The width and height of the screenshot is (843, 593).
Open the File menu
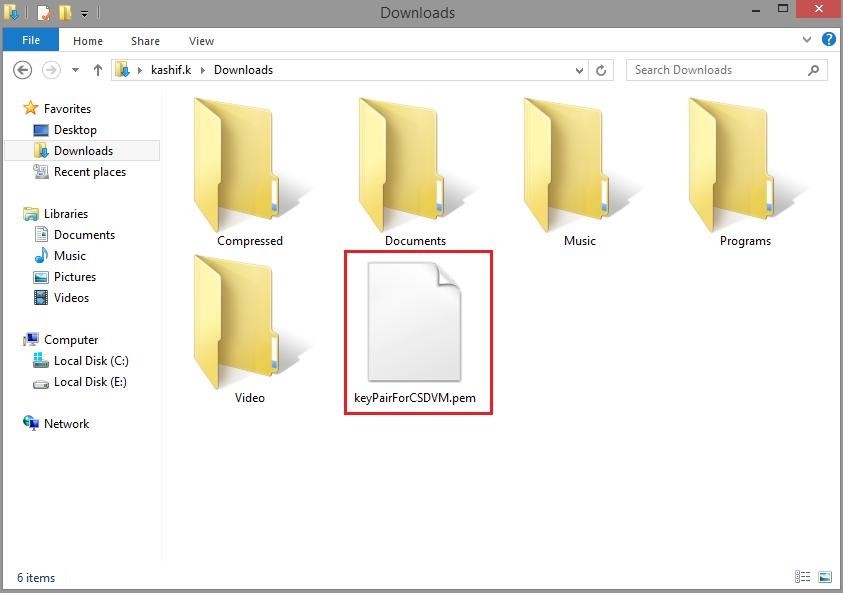point(31,41)
